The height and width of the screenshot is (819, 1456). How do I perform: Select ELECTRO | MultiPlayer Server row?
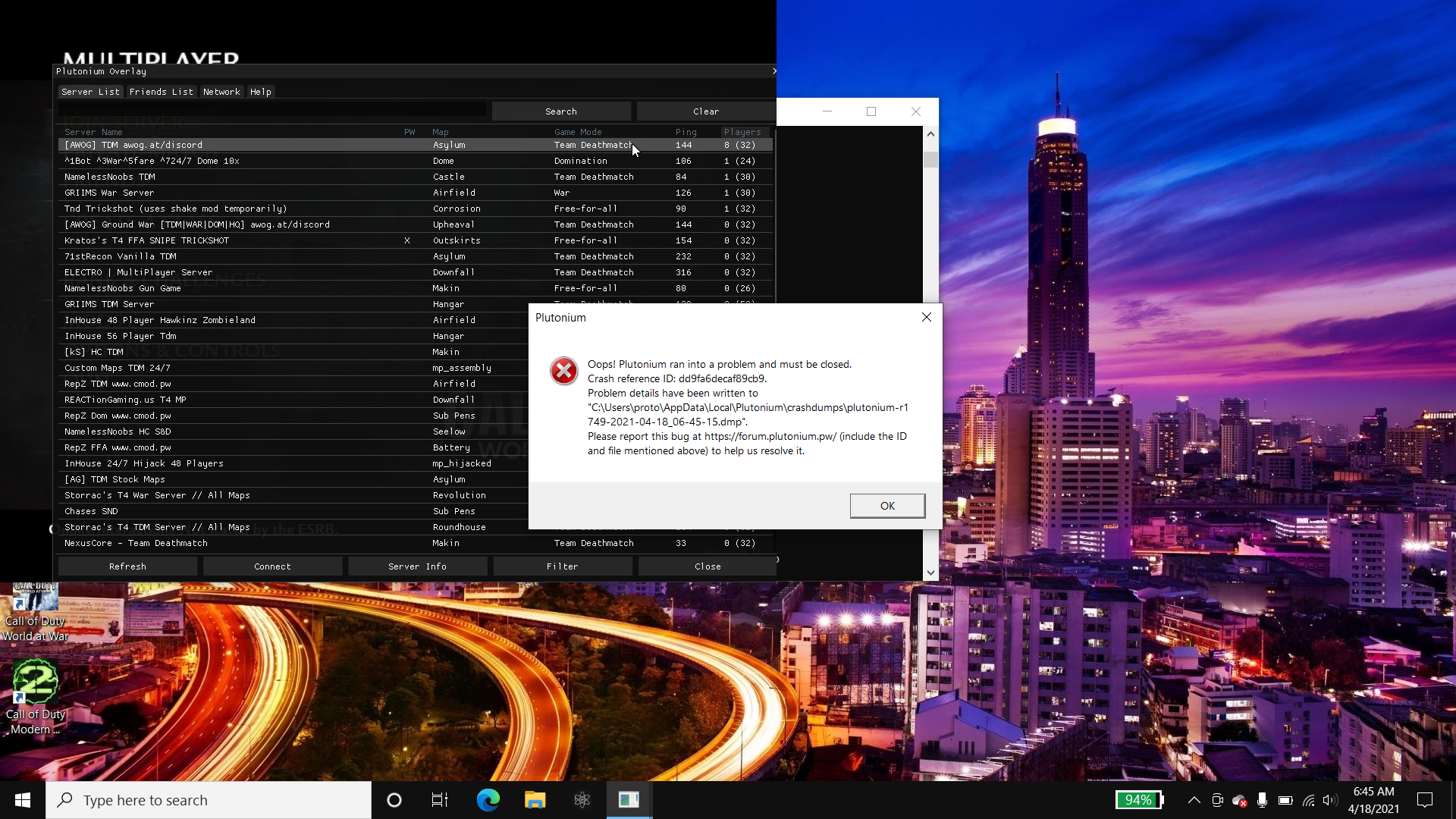click(416, 272)
